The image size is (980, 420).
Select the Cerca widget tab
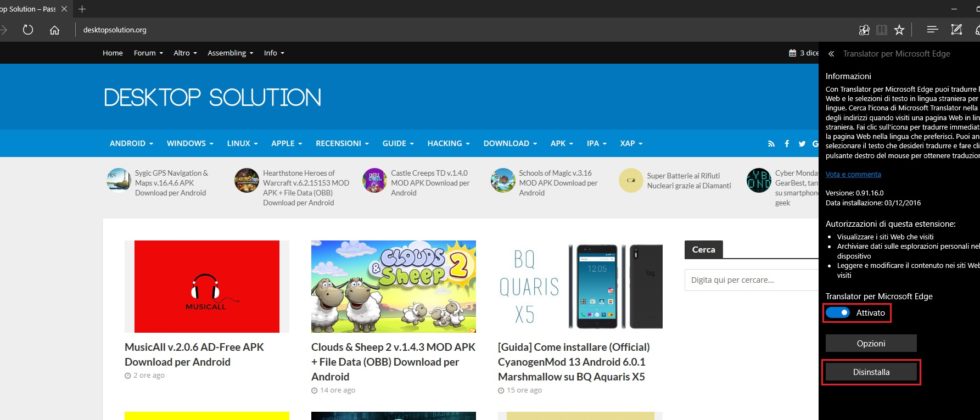coord(704,249)
